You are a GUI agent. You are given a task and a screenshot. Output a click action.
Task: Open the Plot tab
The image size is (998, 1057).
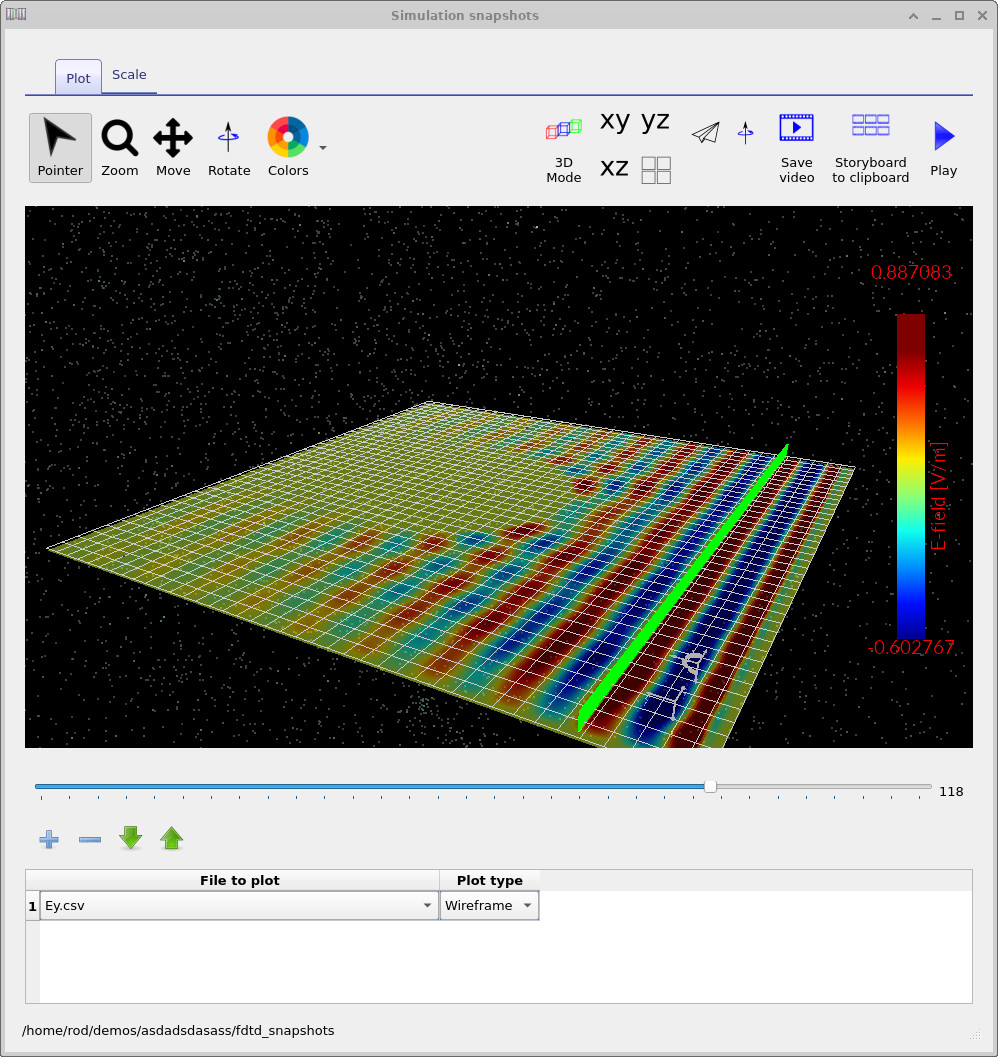(78, 78)
